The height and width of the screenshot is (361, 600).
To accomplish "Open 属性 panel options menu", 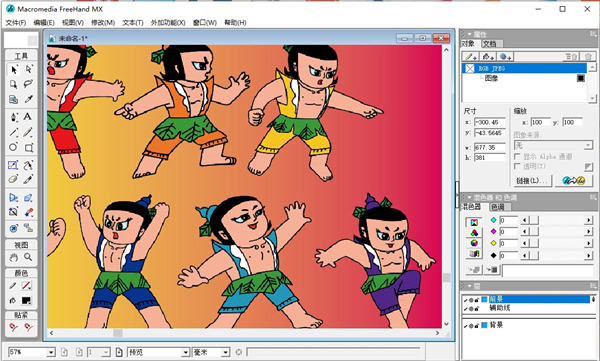I will (593, 34).
